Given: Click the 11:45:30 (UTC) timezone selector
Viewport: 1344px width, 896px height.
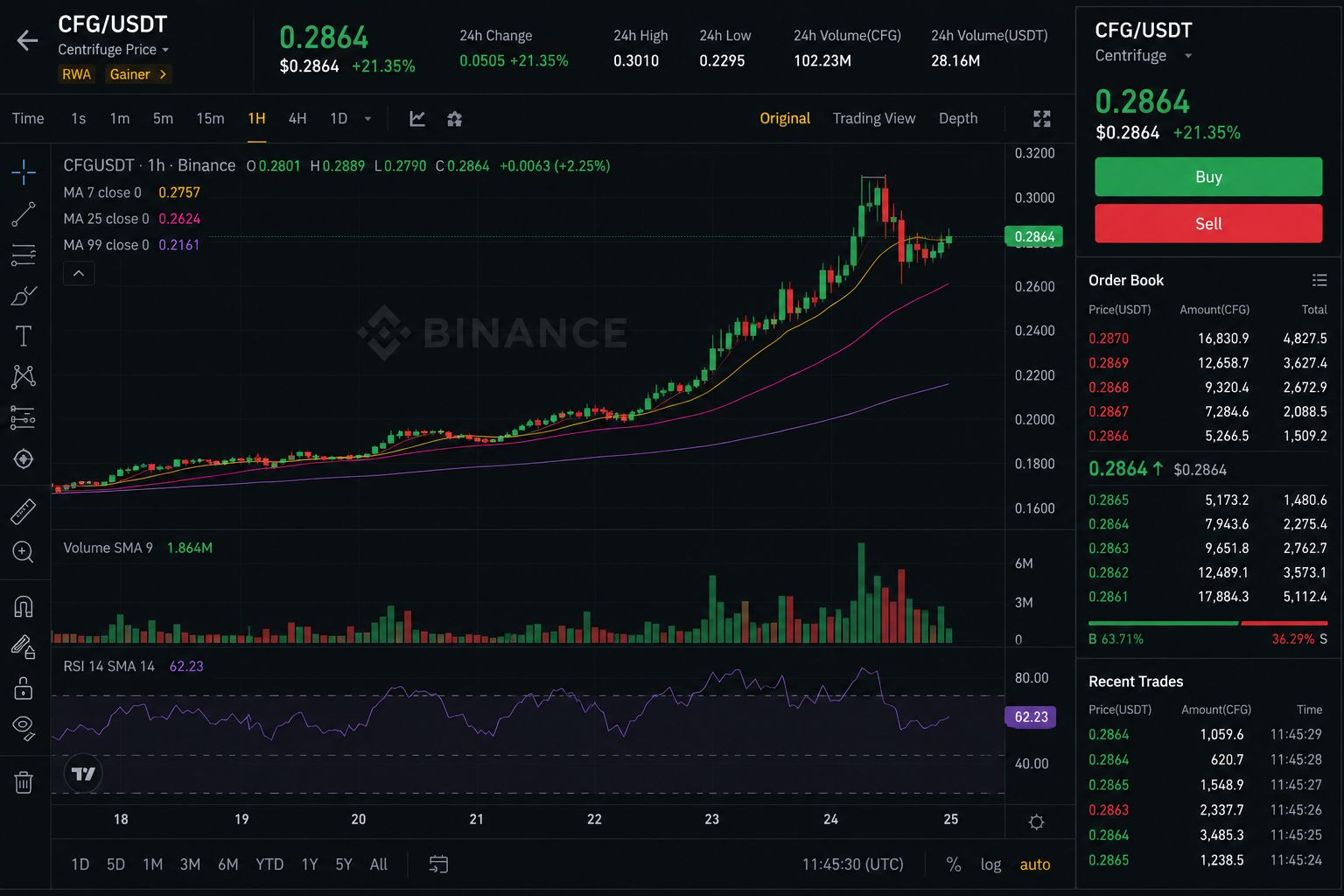Looking at the screenshot, I should point(853,864).
